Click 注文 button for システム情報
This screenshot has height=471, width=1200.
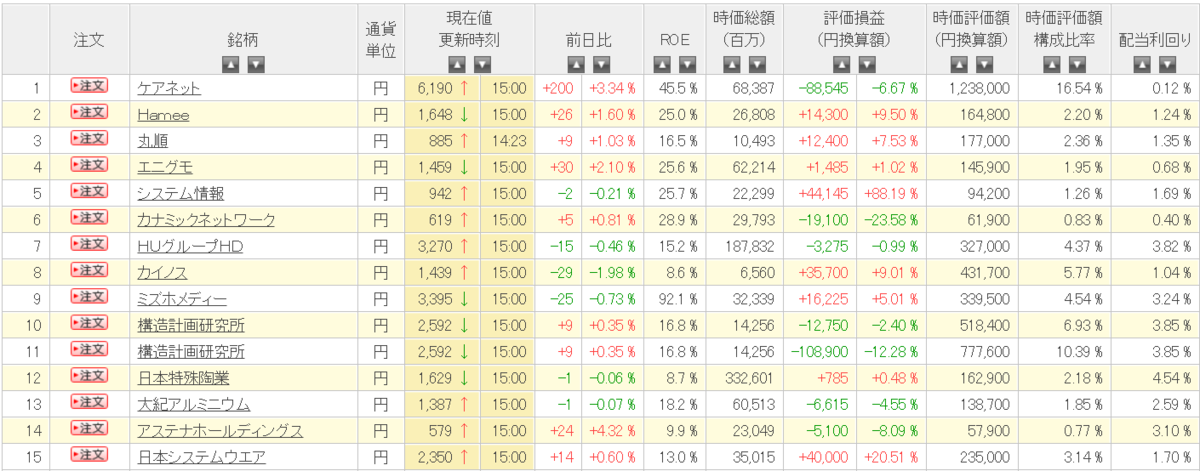pos(89,191)
